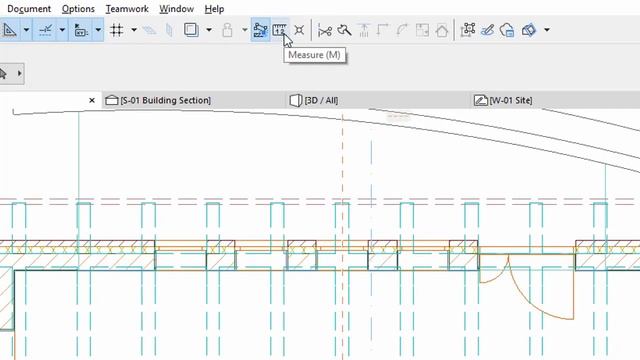Expand dropdown next to Trace icon
This screenshot has height=360, width=640.
(x=209, y=30)
